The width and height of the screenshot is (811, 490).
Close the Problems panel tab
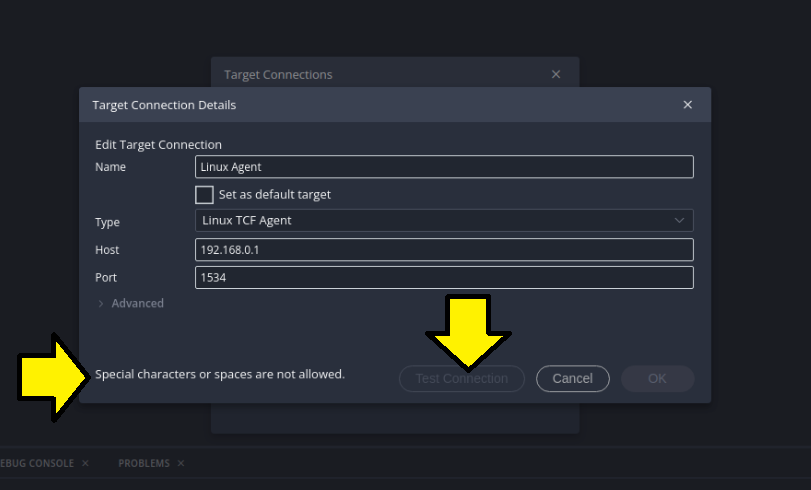pos(181,464)
